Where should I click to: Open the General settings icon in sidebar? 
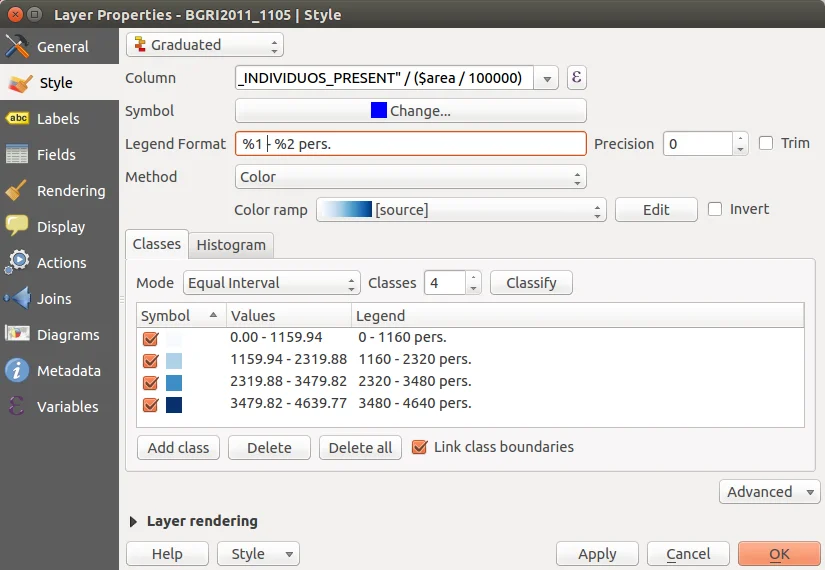18,47
